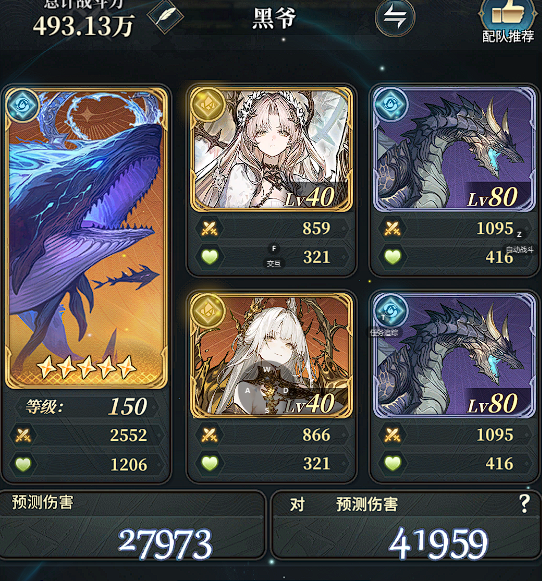The image size is (542, 581).
Task: Click the gold element badge on the Lv40 girl card with attack 859
Action: 207,105
